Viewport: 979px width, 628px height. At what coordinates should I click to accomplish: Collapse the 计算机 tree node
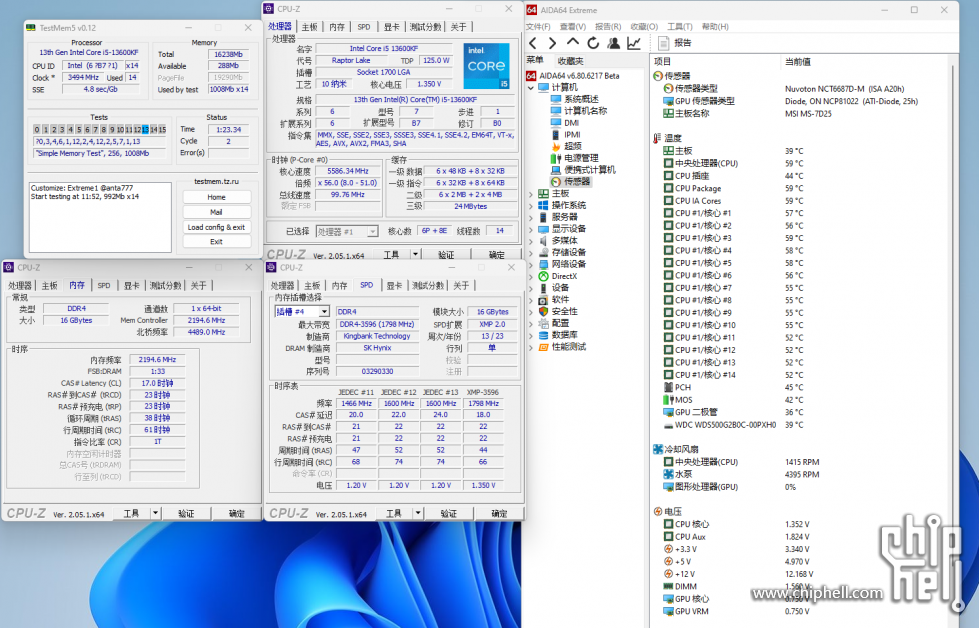click(531, 87)
